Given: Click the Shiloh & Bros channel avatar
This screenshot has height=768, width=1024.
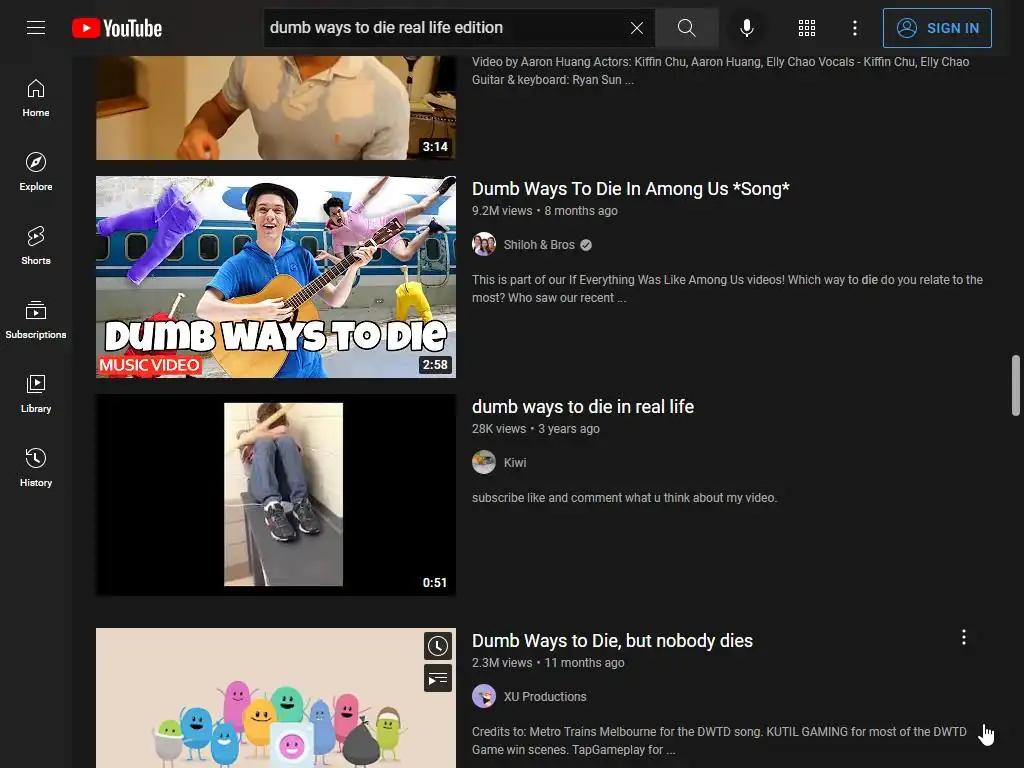Looking at the screenshot, I should click(484, 244).
